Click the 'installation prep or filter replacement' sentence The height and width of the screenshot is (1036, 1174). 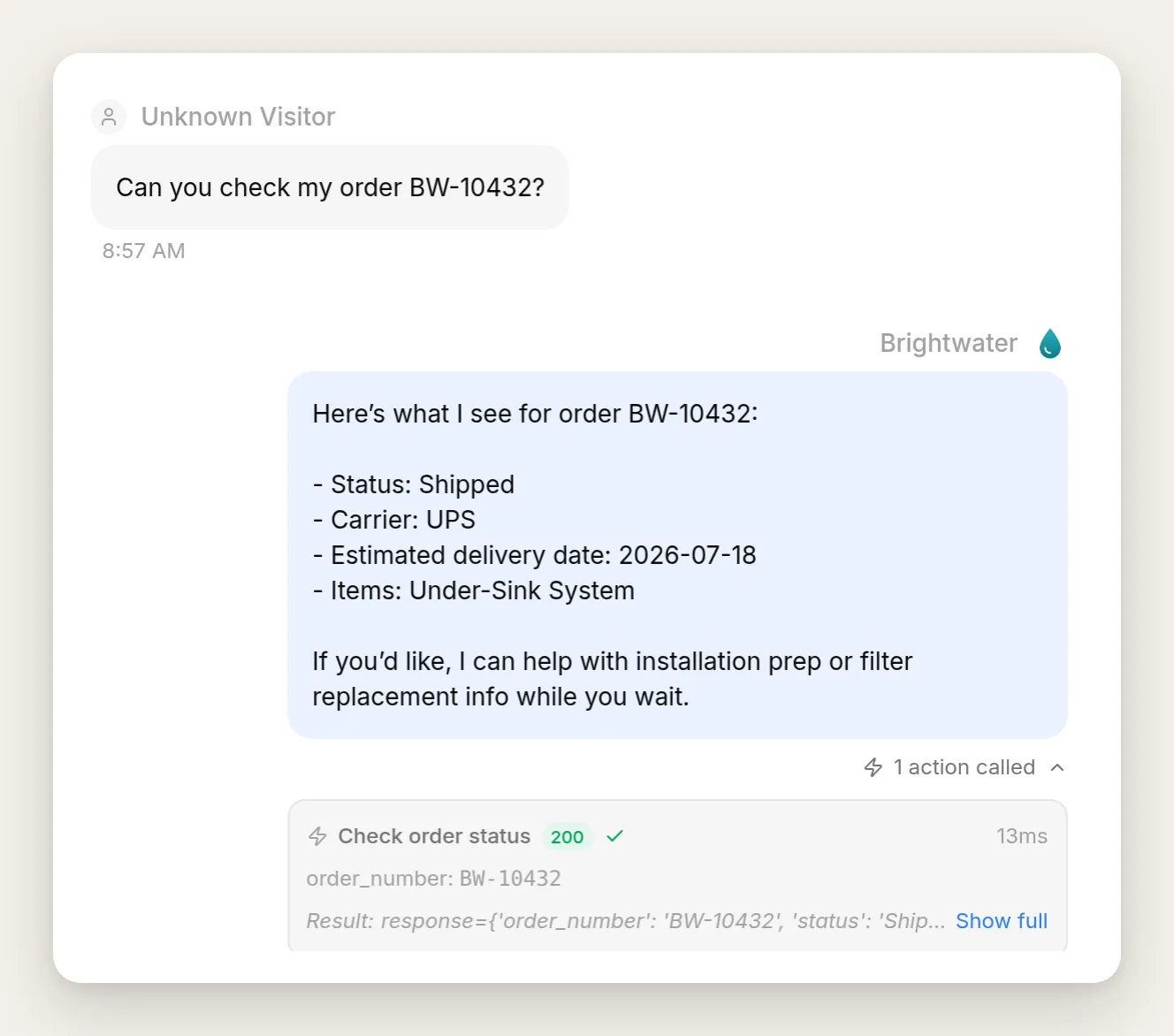click(613, 679)
